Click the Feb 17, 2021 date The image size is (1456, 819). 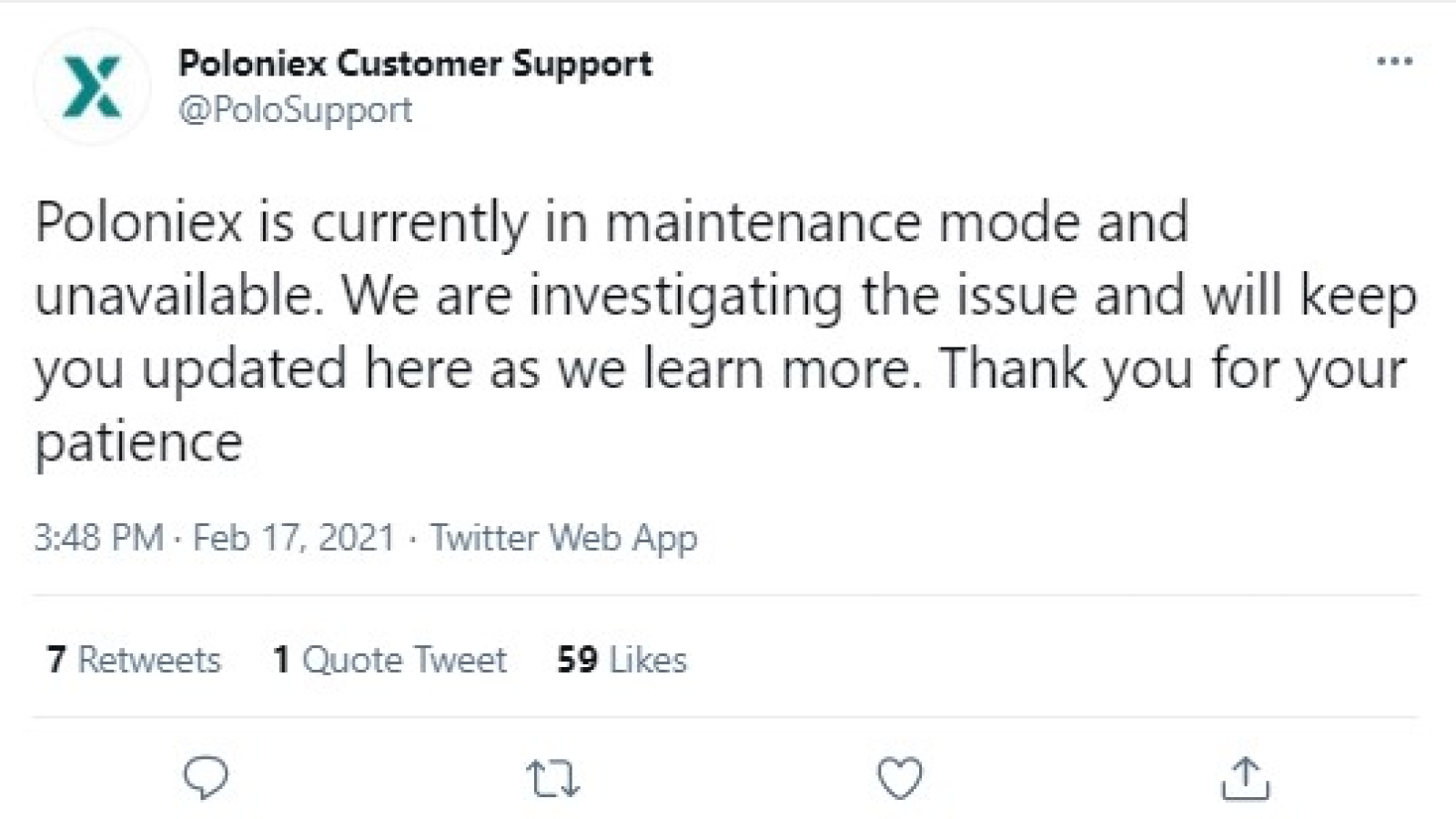coord(294,537)
